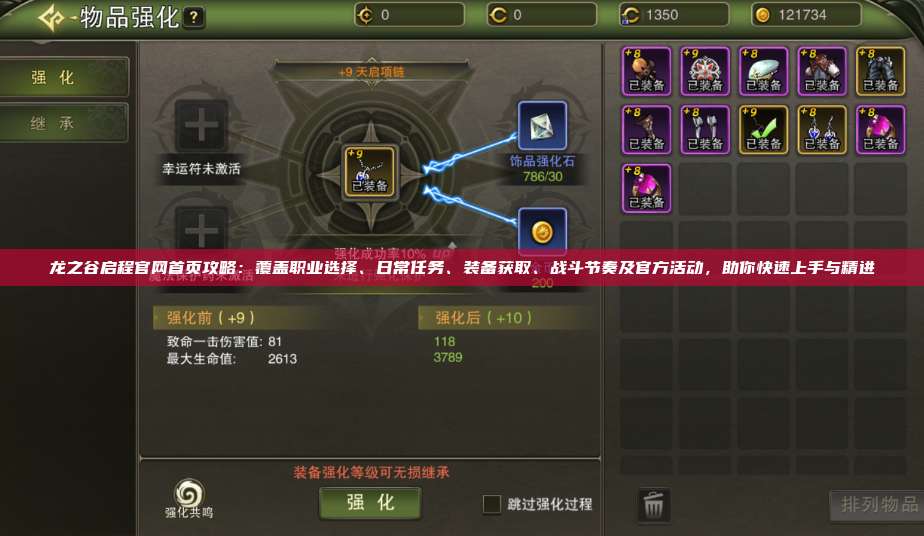This screenshot has width=924, height=536.
Task: Click the gold coin balance 121734
Action: point(806,15)
